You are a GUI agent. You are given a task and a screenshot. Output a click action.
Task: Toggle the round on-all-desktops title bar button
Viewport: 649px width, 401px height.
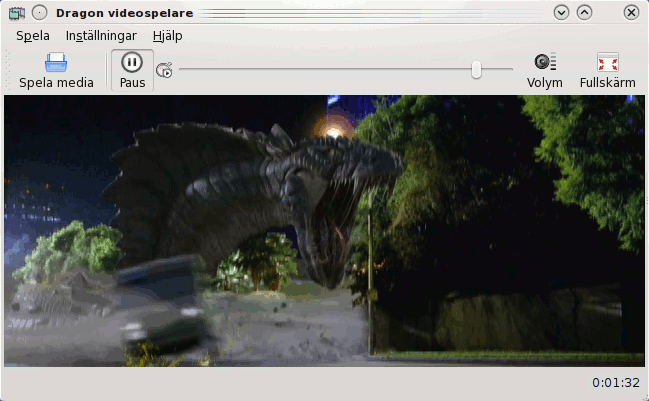[38, 13]
